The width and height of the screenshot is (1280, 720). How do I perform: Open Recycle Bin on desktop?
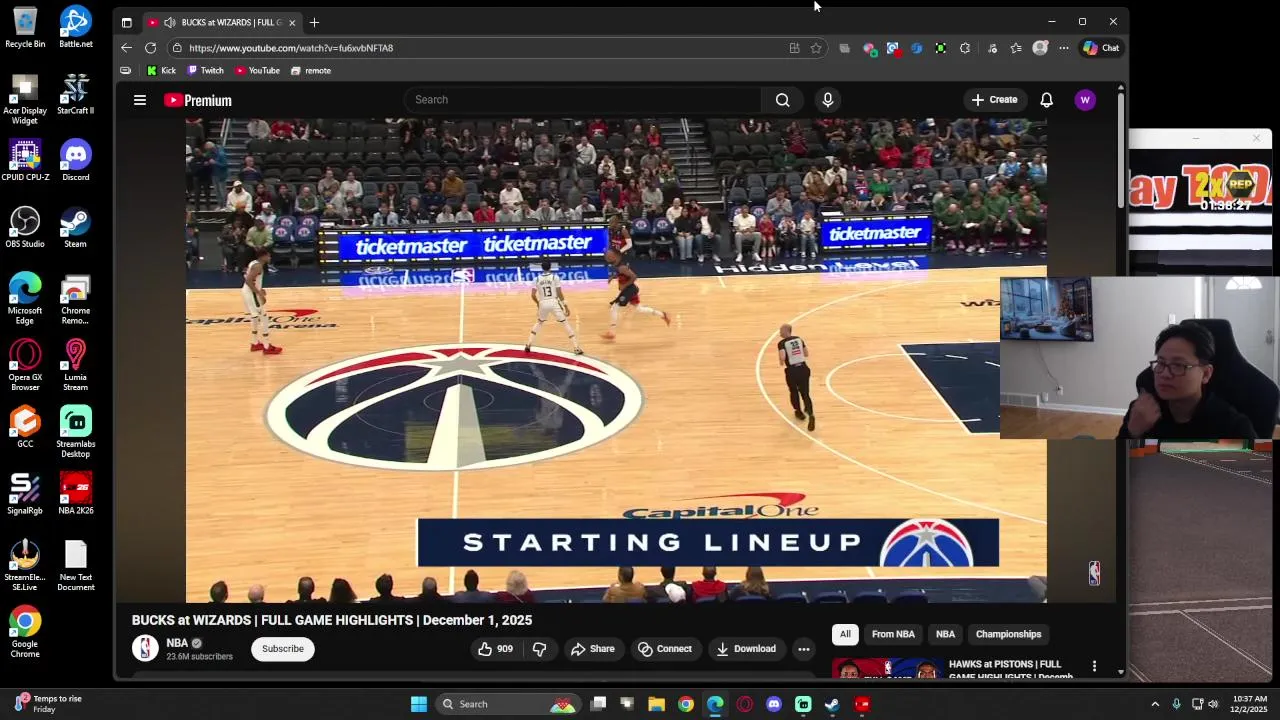tap(25, 27)
